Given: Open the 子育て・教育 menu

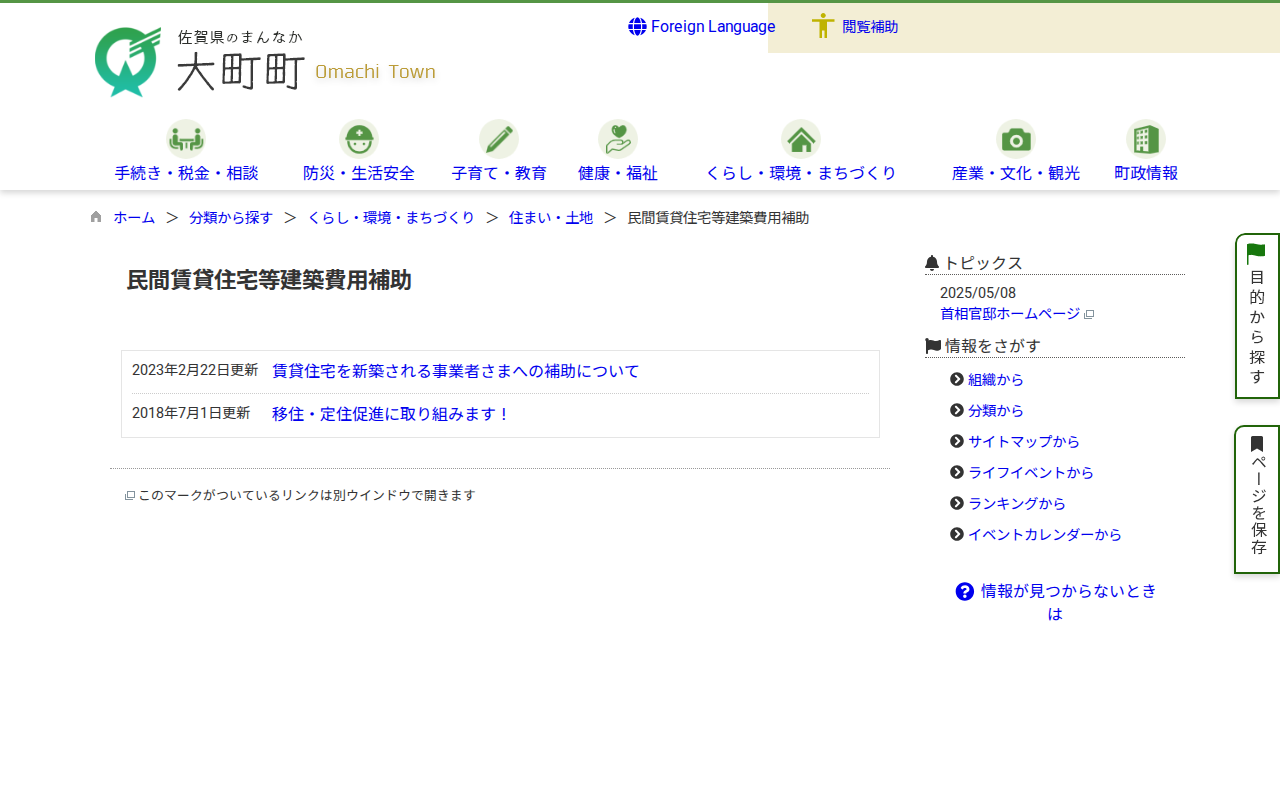Looking at the screenshot, I should click(499, 173).
